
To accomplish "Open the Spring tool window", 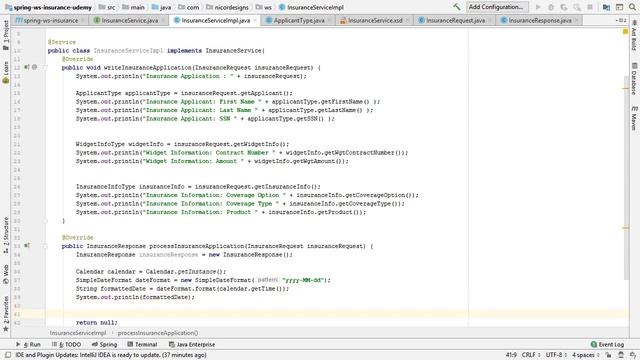I will (x=104, y=344).
